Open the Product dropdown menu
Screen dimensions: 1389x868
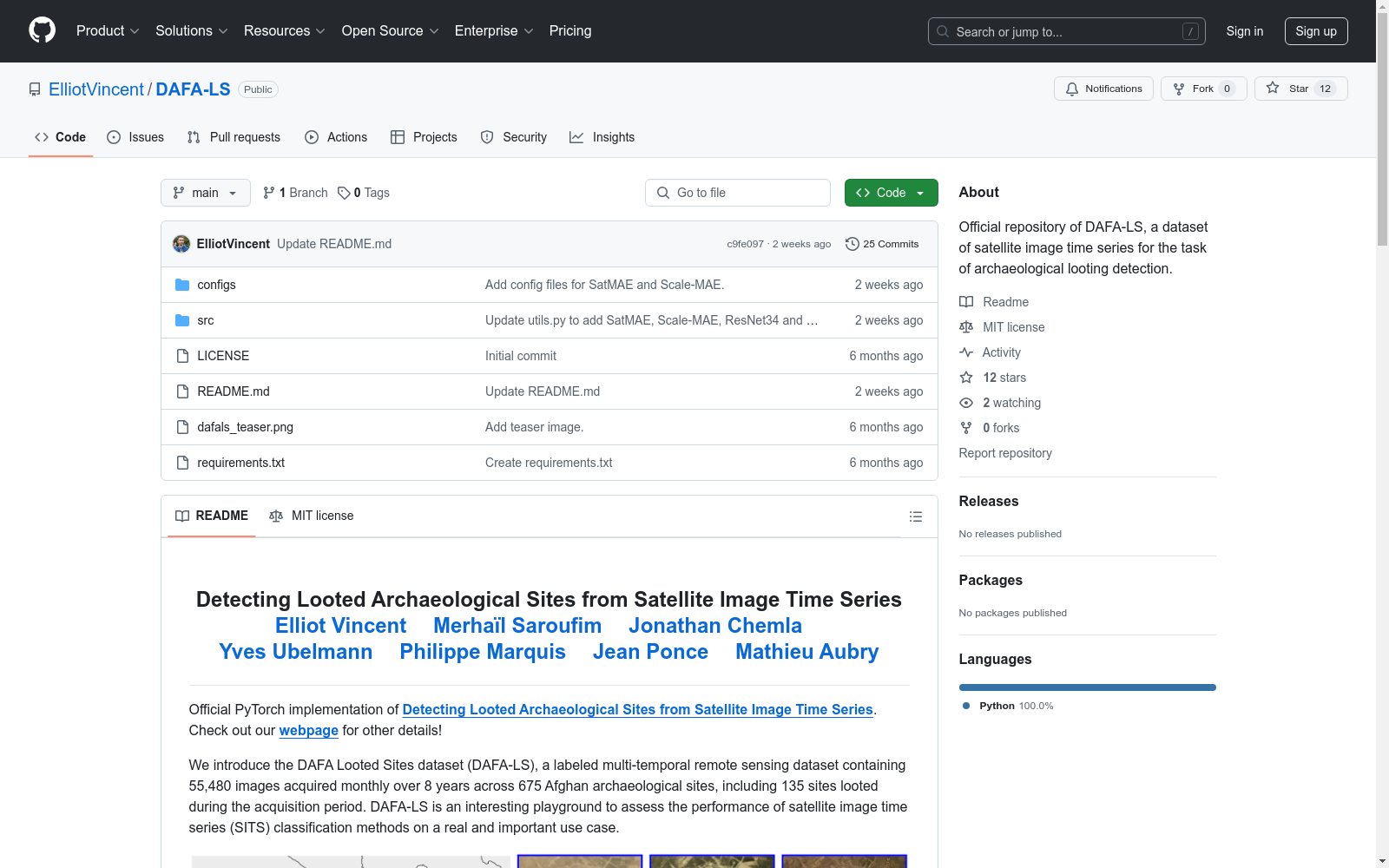tap(108, 31)
